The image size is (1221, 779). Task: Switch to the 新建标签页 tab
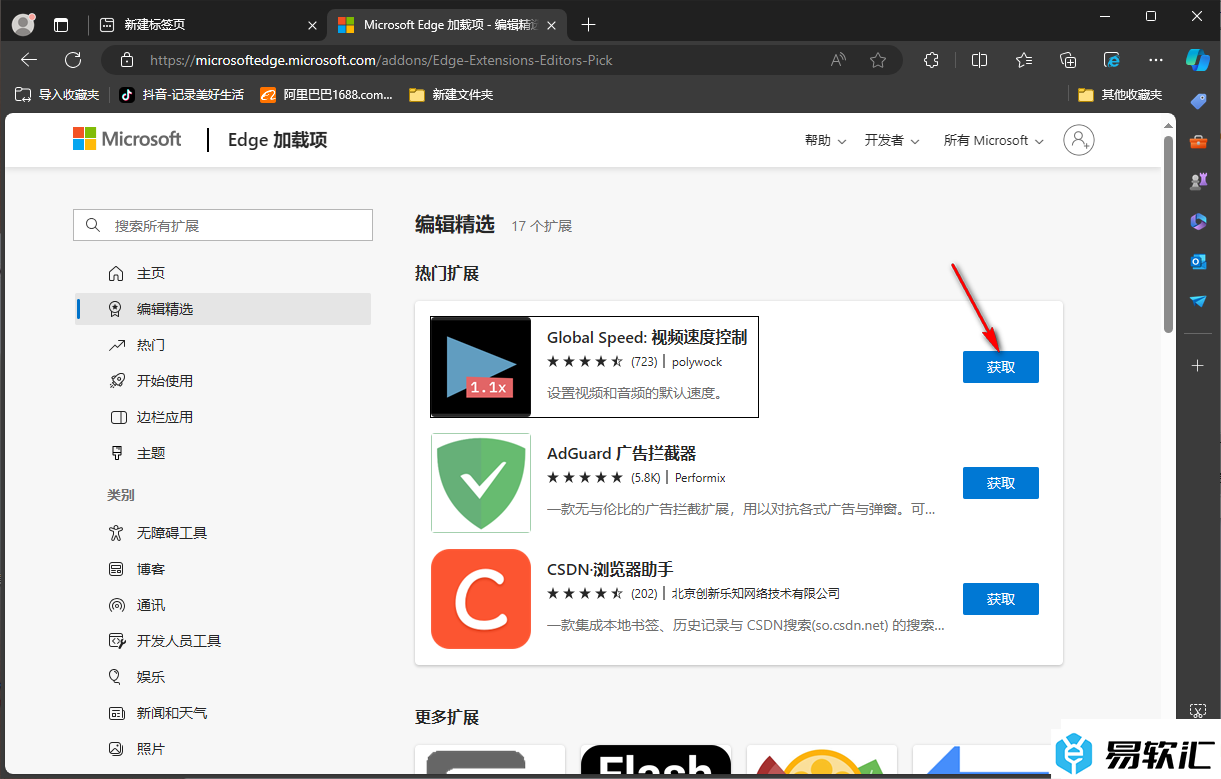pos(208,24)
